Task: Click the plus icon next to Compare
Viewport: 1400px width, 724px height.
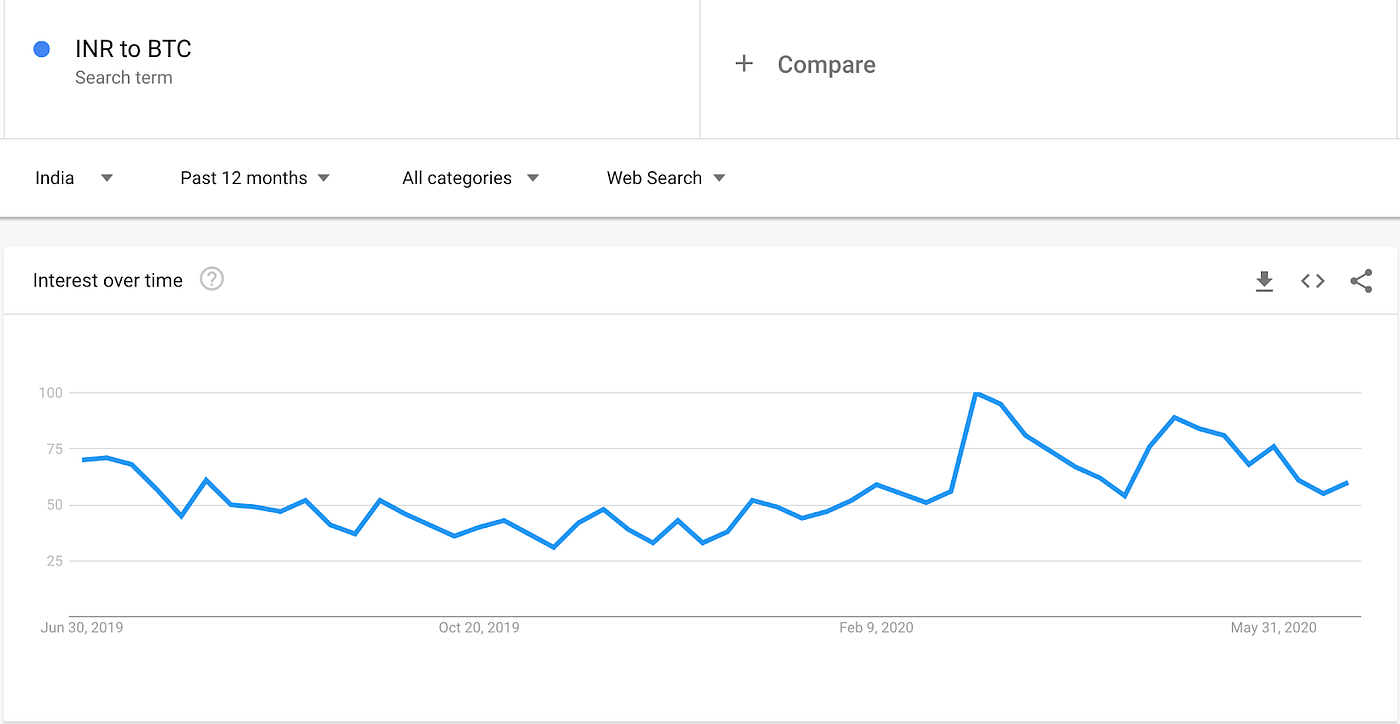Action: (745, 63)
